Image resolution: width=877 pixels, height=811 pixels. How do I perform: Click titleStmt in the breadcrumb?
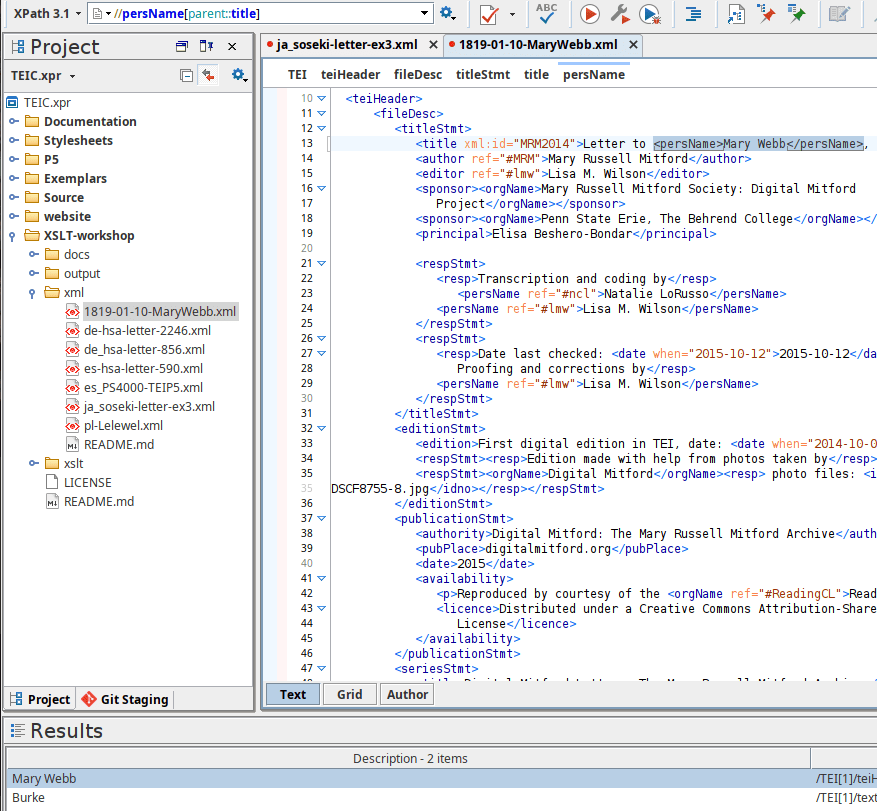point(483,75)
